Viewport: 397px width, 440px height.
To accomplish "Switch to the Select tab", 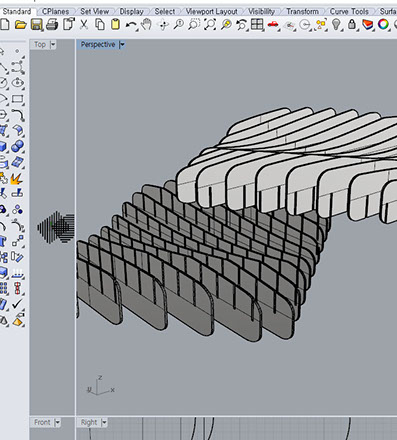I will (x=165, y=11).
